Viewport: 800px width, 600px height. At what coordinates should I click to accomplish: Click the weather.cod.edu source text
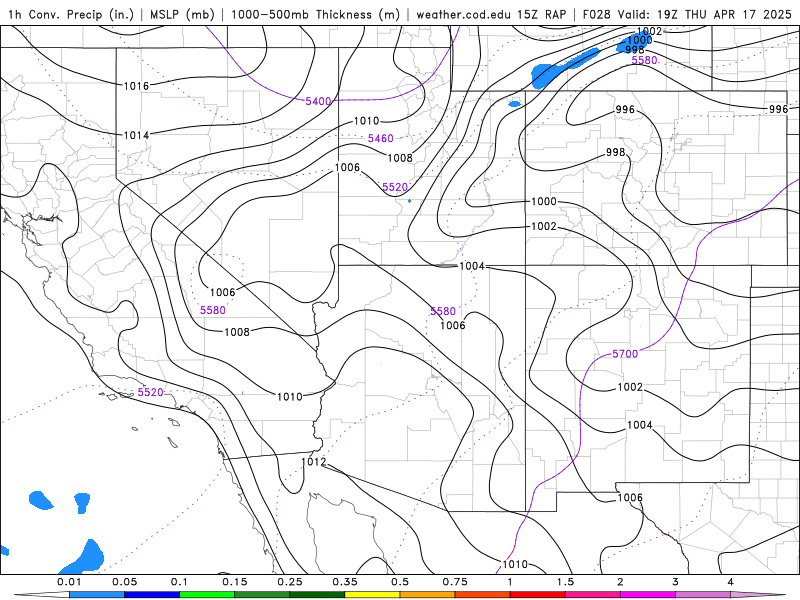click(x=463, y=14)
